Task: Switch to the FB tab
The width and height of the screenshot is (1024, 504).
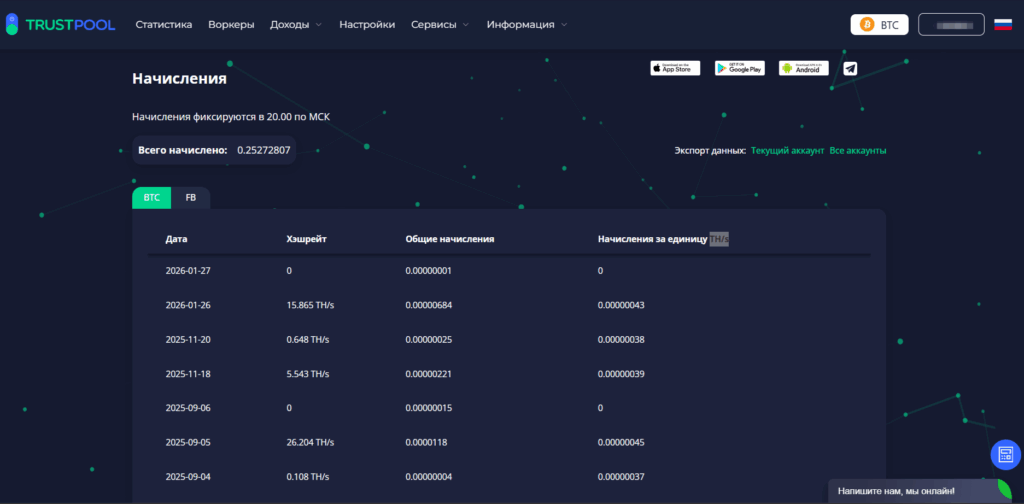Action: tap(191, 198)
